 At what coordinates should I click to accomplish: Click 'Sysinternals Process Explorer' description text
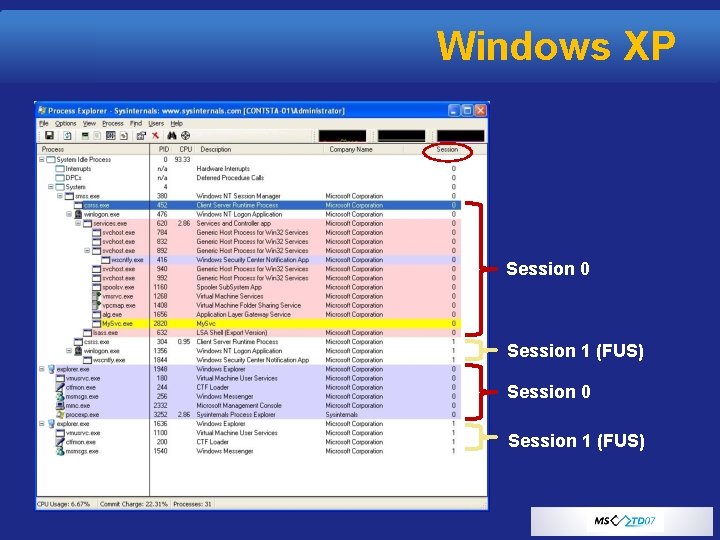pyautogui.click(x=236, y=415)
